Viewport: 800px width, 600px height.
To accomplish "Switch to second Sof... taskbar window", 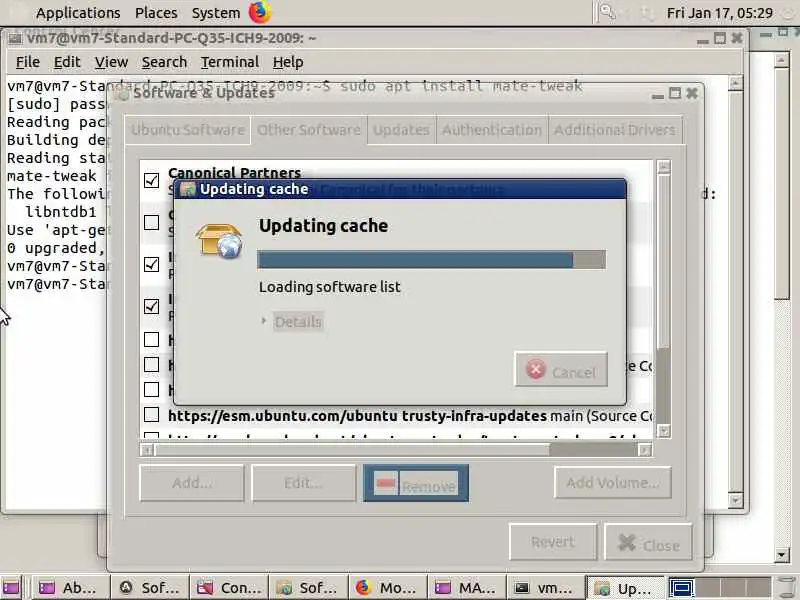I will pos(308,588).
